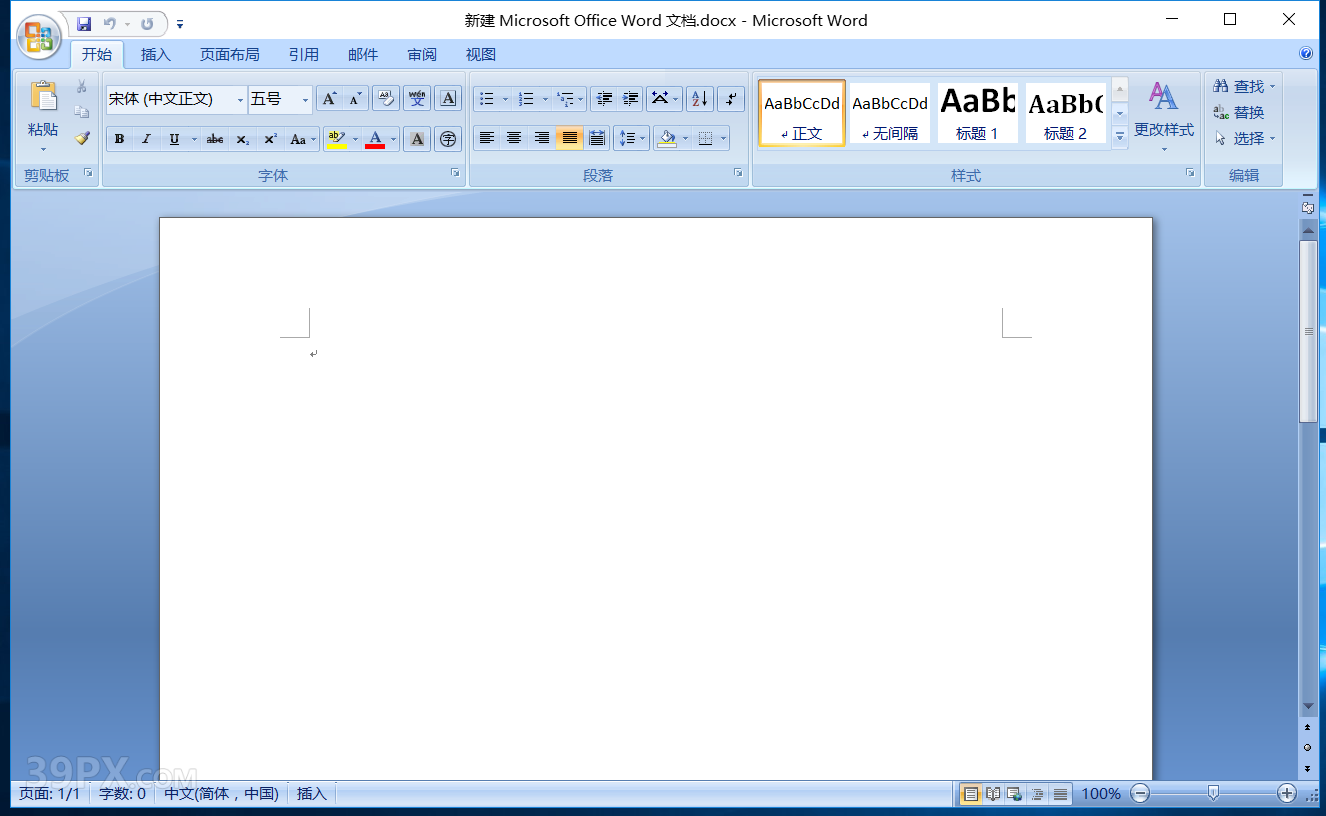
Task: Click the Undo arrow icon
Action: click(110, 23)
